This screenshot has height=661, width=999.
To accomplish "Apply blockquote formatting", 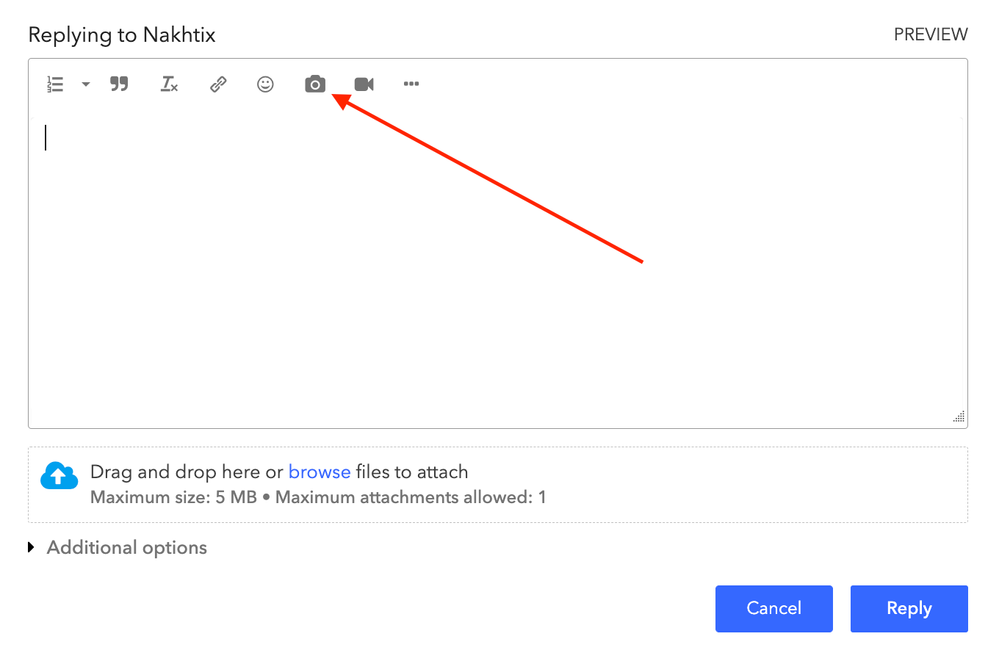I will coord(119,84).
